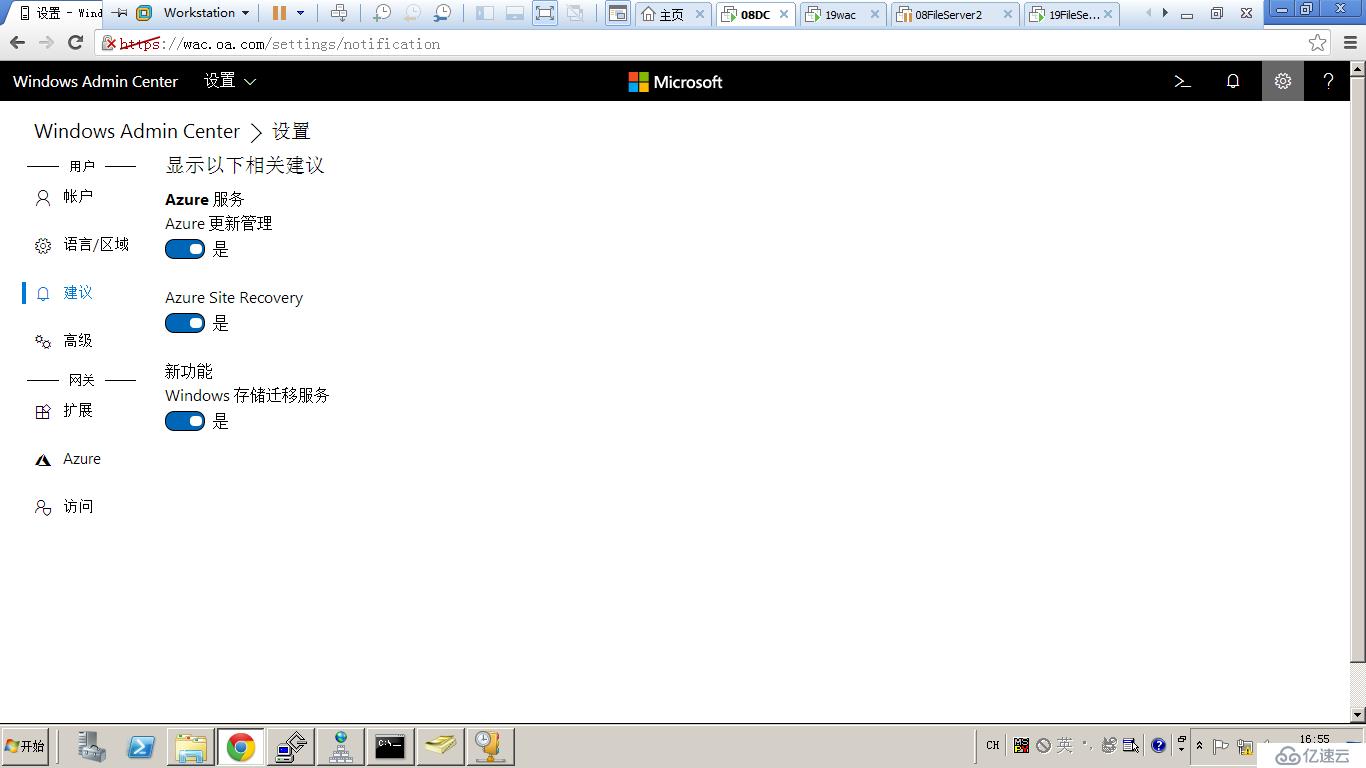Click Windows Admin Center header title
This screenshot has height=768, width=1366.
point(95,81)
